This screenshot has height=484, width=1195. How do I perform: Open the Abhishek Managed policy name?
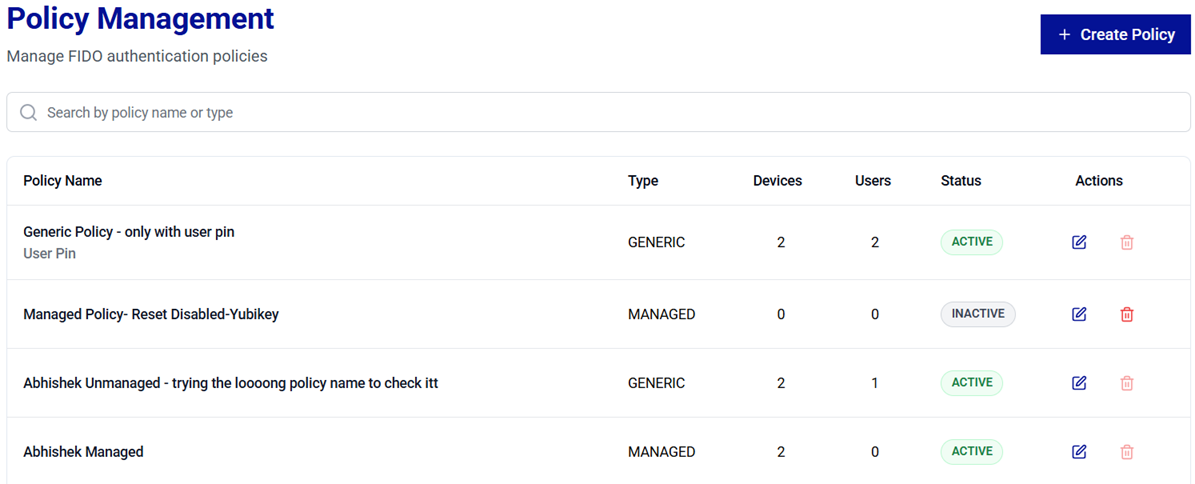[x=83, y=452]
